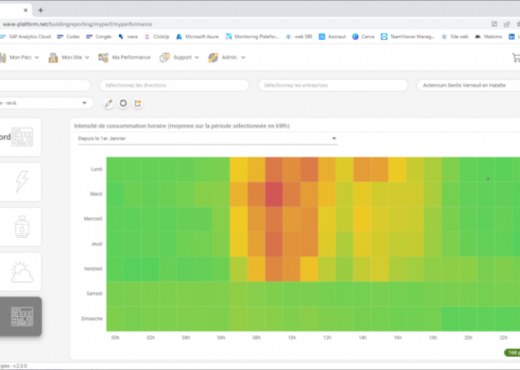This screenshot has height=370, width=520.
Task: Open the gas bottle sidebar panel
Action: [x=21, y=227]
